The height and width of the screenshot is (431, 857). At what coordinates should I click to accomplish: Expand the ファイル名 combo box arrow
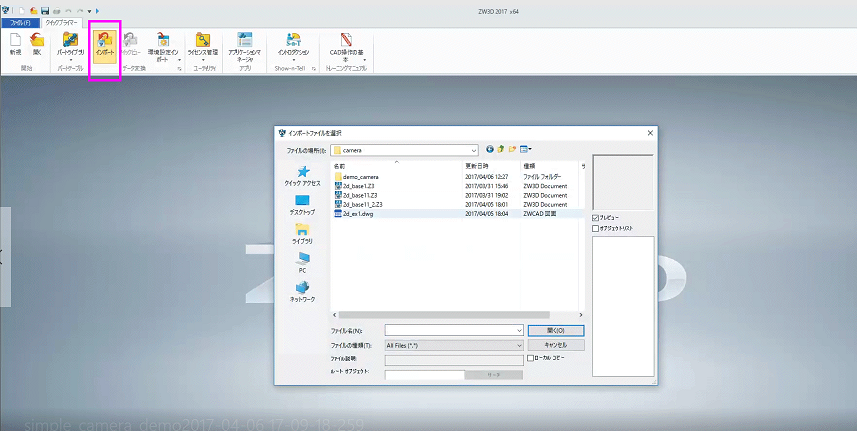pos(519,330)
